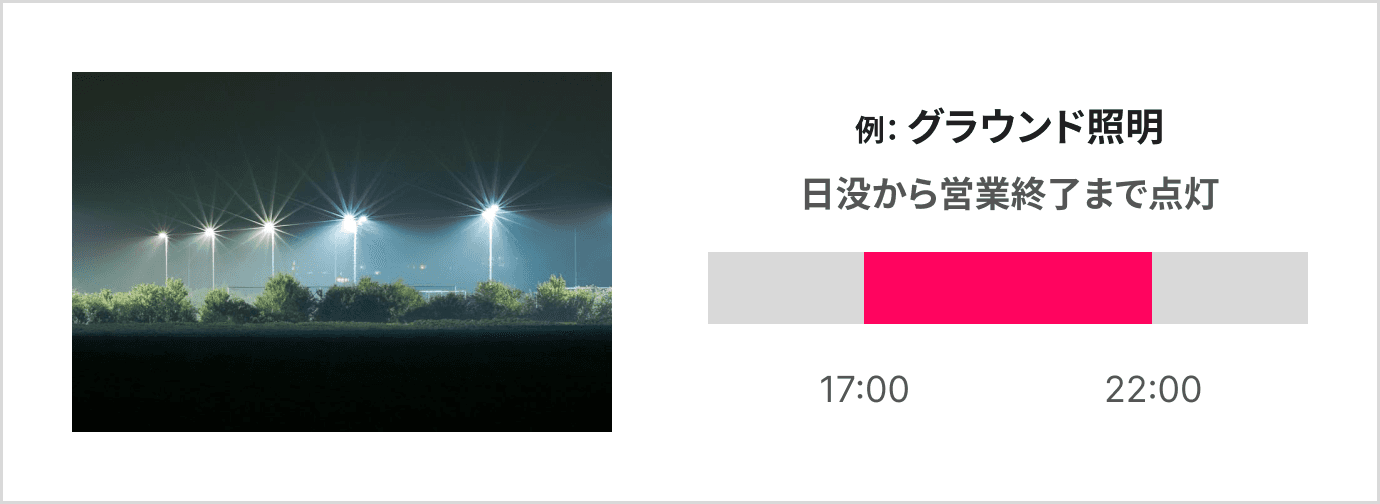Click the 22:00 end time label
Image resolution: width=1380 pixels, height=504 pixels.
tap(1152, 390)
